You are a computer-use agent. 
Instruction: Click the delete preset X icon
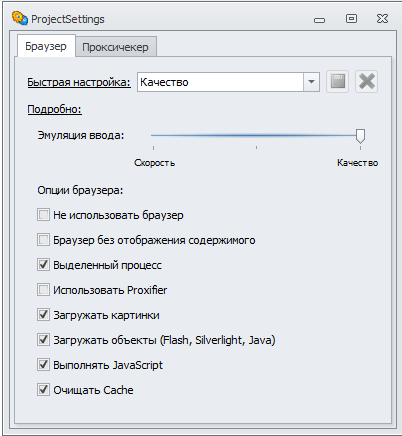coord(366,82)
